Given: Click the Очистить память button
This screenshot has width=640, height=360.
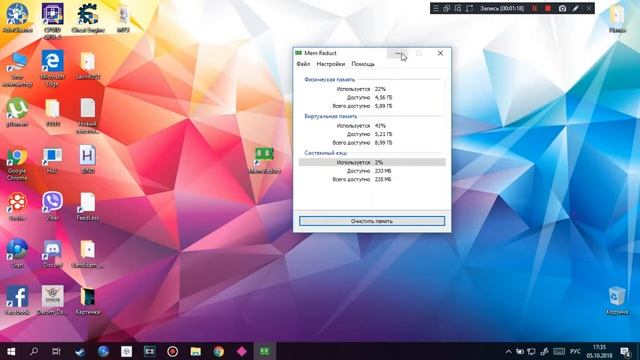Looking at the screenshot, I should coord(372,221).
